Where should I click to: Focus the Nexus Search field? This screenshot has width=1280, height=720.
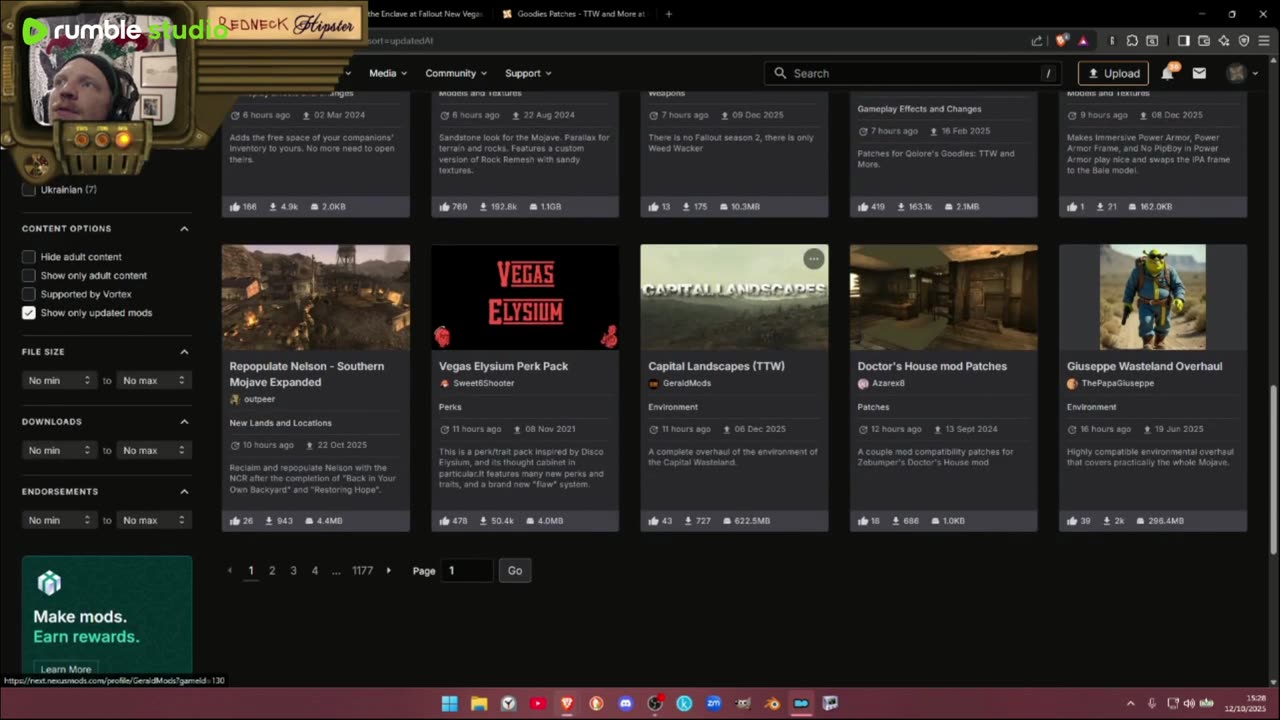point(912,73)
